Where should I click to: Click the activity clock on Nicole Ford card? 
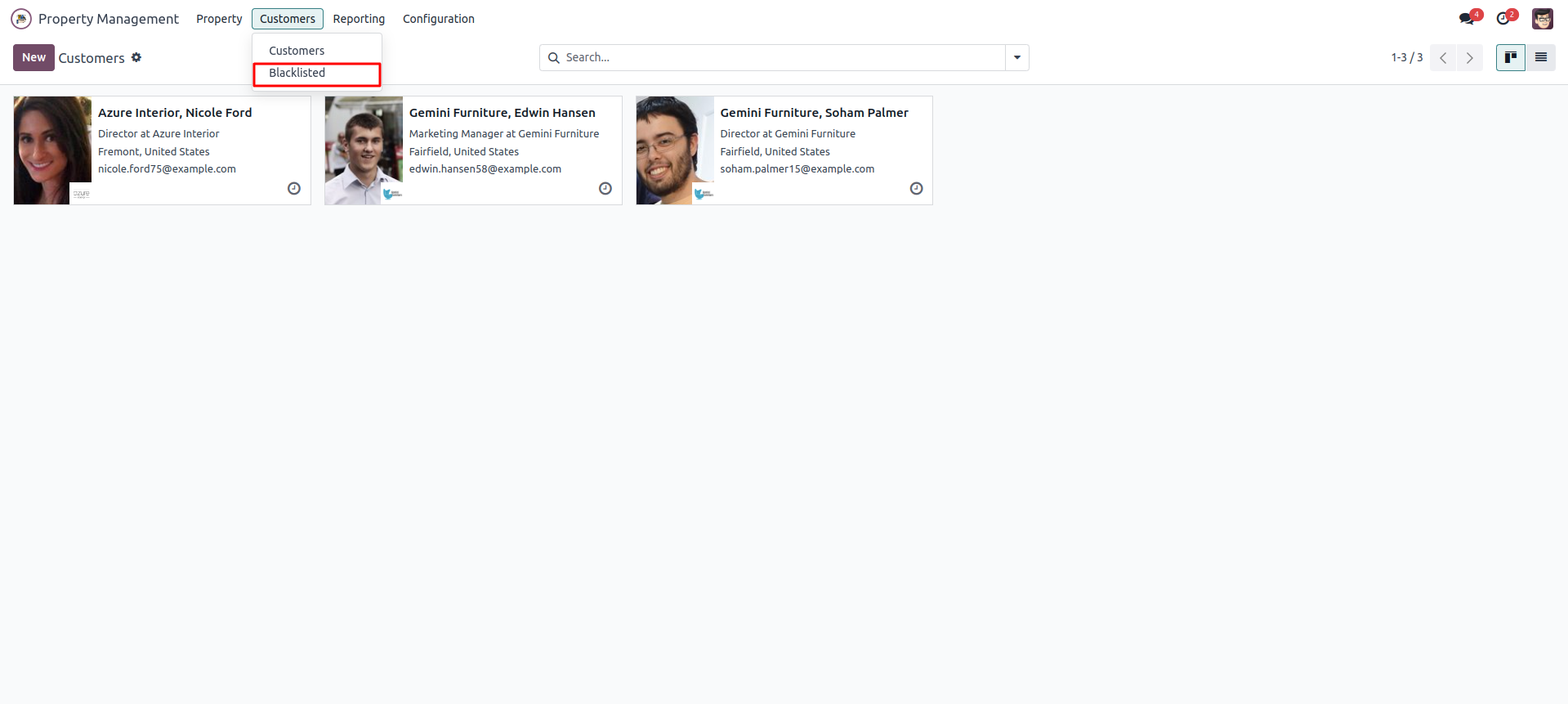(x=294, y=189)
